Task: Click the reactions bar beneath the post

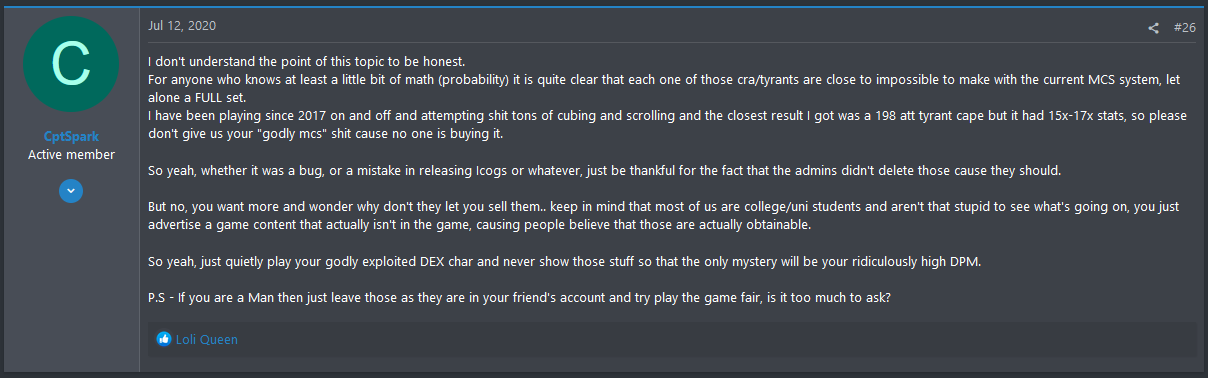Action: pos(672,339)
